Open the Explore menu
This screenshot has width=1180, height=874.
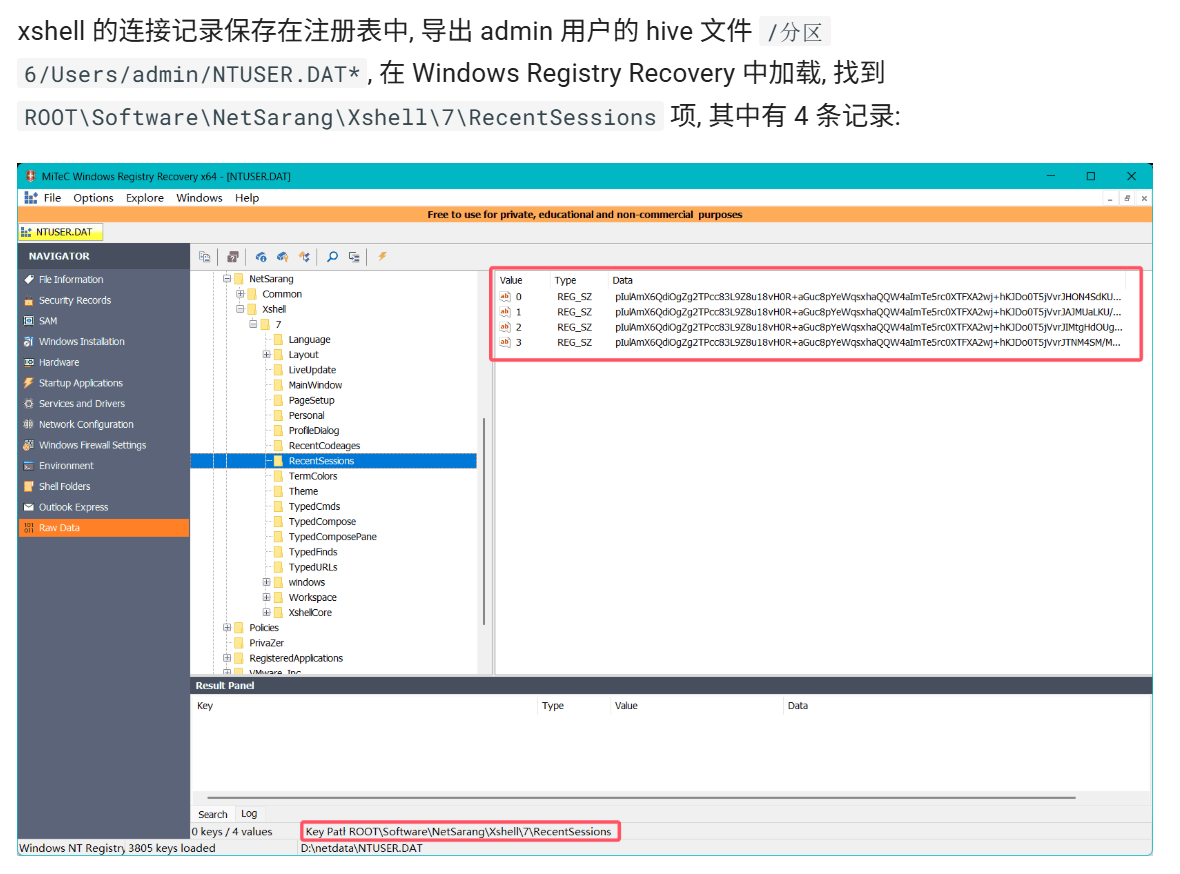(x=144, y=198)
